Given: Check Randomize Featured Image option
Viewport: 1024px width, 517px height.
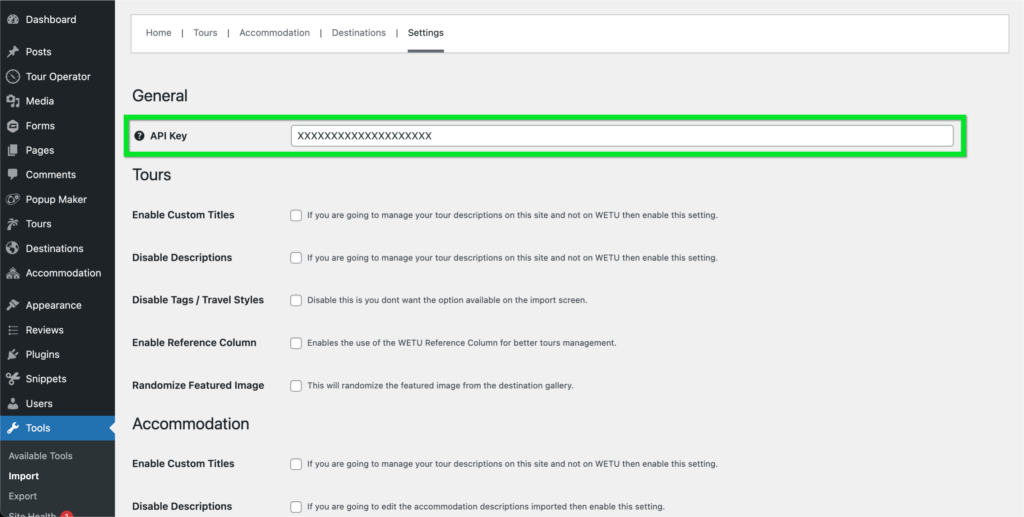Looking at the screenshot, I should point(296,385).
